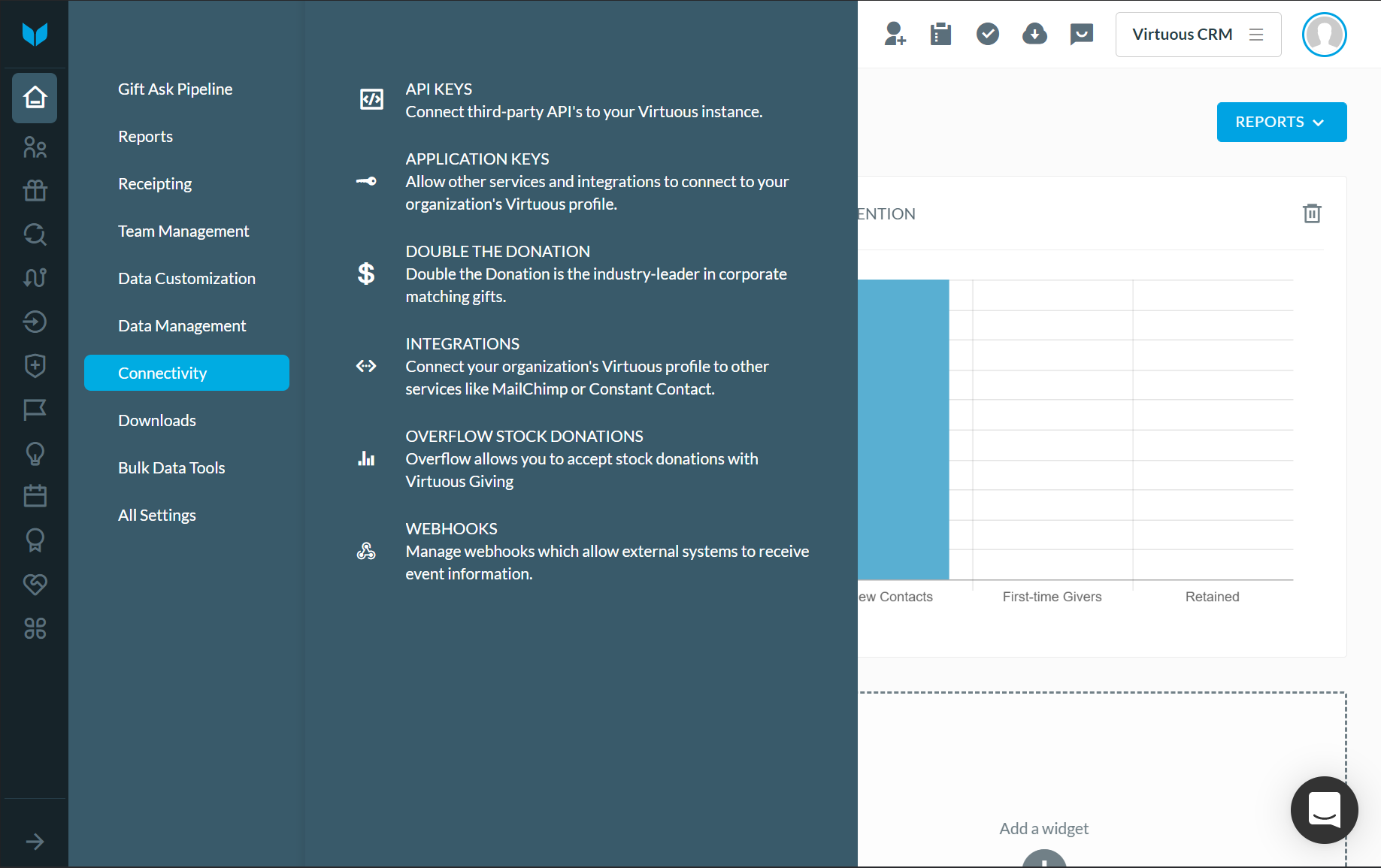Open the calendar icon in sidebar
Viewport: 1381px width, 868px height.
[35, 496]
